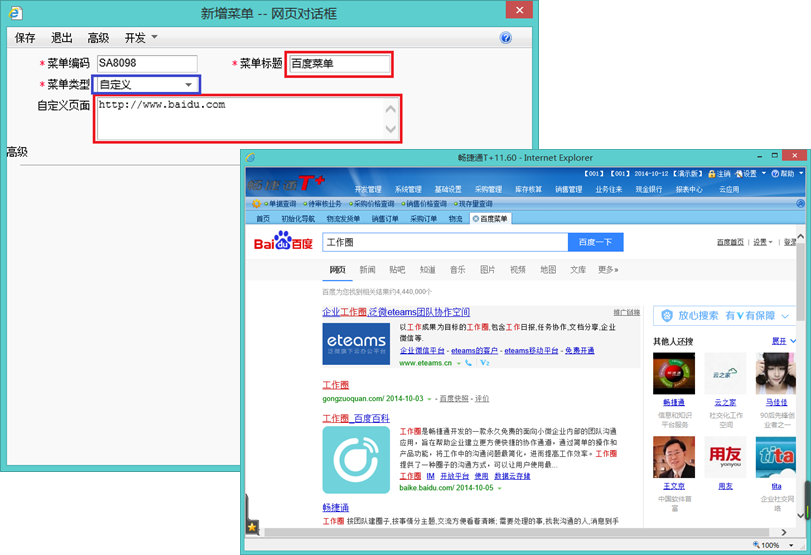Close the 百度菜单 tab with its x icon
811x555 pixels.
476,219
